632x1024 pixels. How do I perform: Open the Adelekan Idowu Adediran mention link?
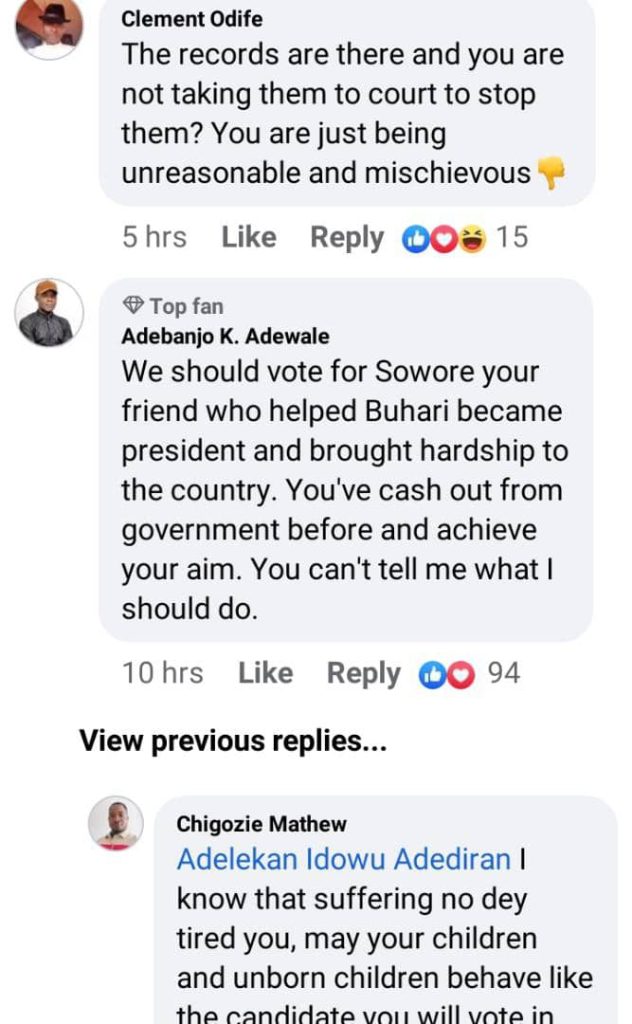click(344, 859)
